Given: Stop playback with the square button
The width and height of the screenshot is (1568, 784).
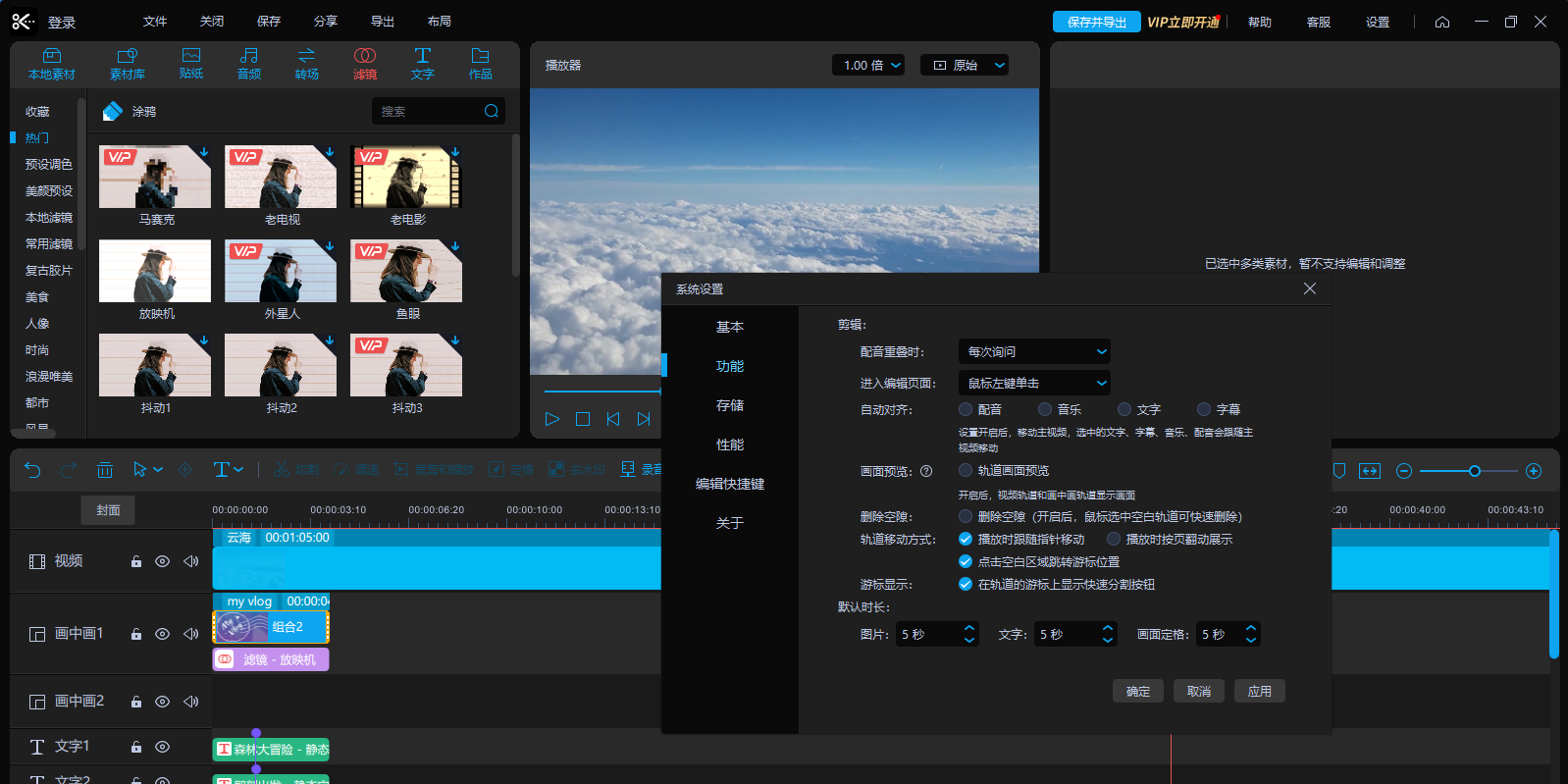Looking at the screenshot, I should [x=583, y=419].
